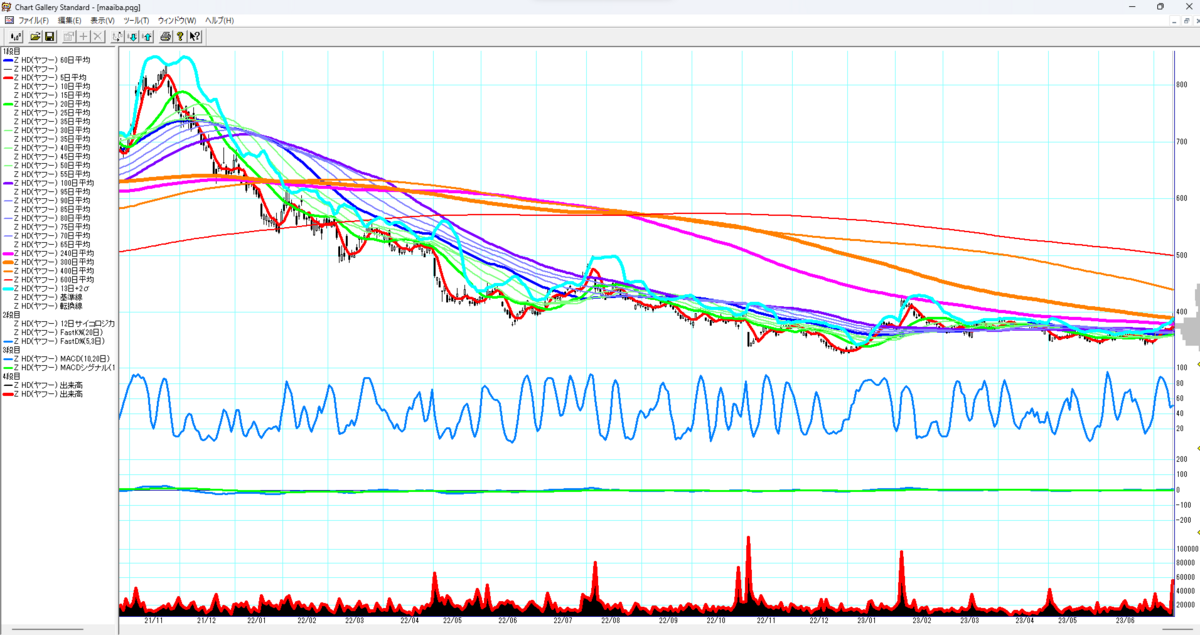
Task: Click the red swatch of the last 出来高 entry
Action: tap(8, 394)
